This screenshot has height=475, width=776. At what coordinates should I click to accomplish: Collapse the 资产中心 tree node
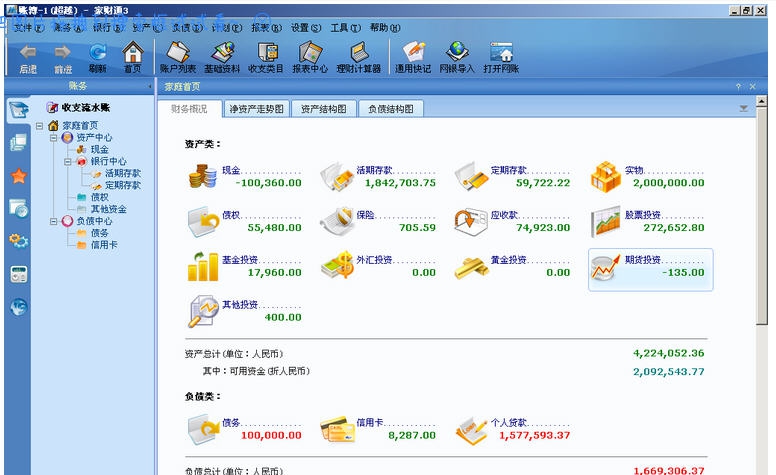[53, 138]
